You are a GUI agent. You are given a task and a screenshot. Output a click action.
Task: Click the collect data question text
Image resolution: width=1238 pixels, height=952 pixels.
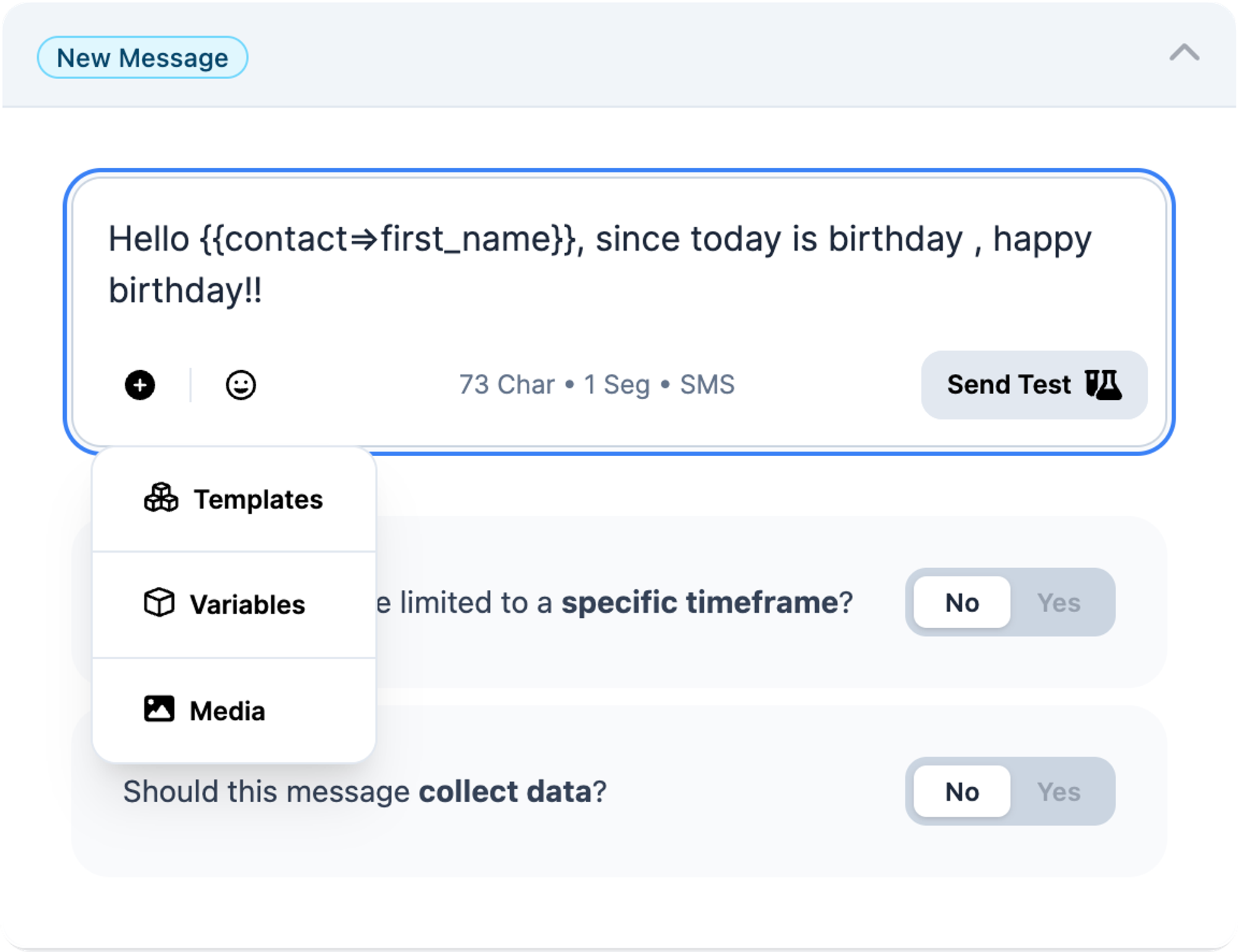coord(365,792)
